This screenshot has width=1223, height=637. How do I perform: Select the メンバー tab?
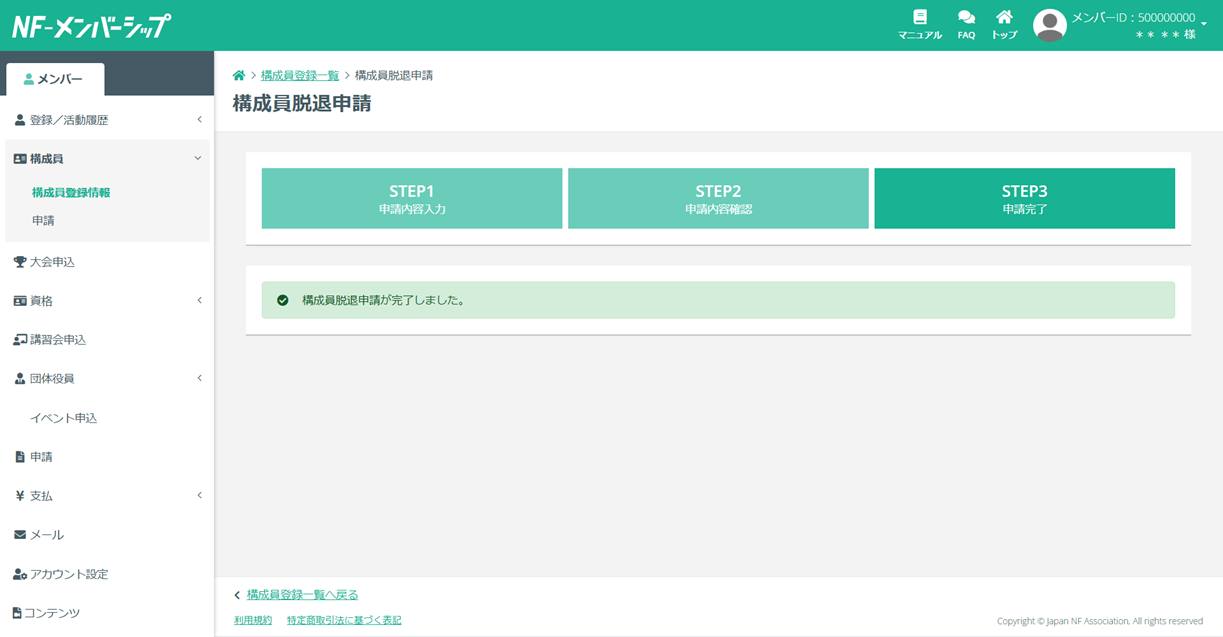coord(54,79)
